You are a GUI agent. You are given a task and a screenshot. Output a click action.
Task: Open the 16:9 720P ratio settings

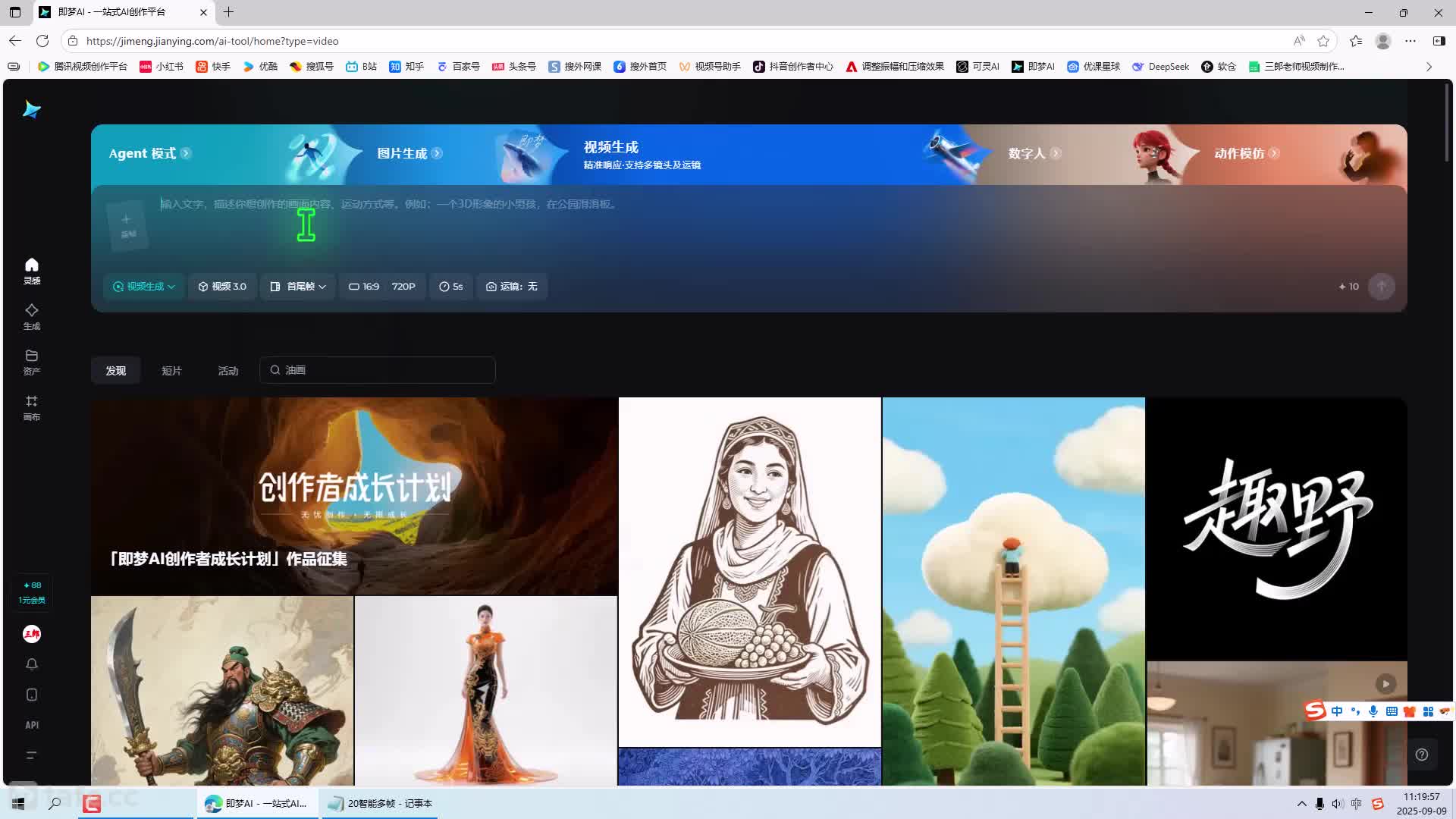click(x=382, y=287)
